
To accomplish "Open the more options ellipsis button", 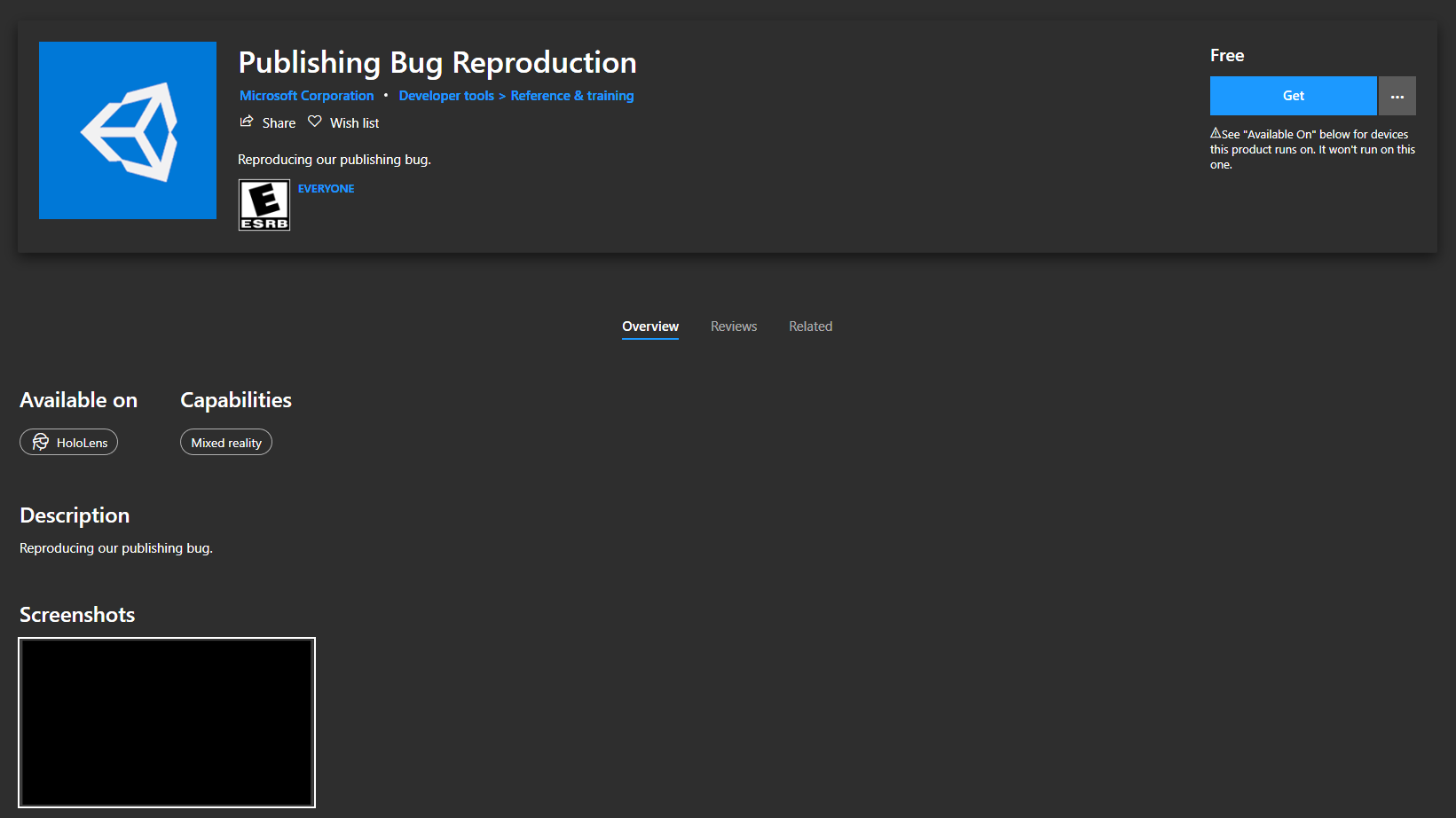I will 1397,96.
